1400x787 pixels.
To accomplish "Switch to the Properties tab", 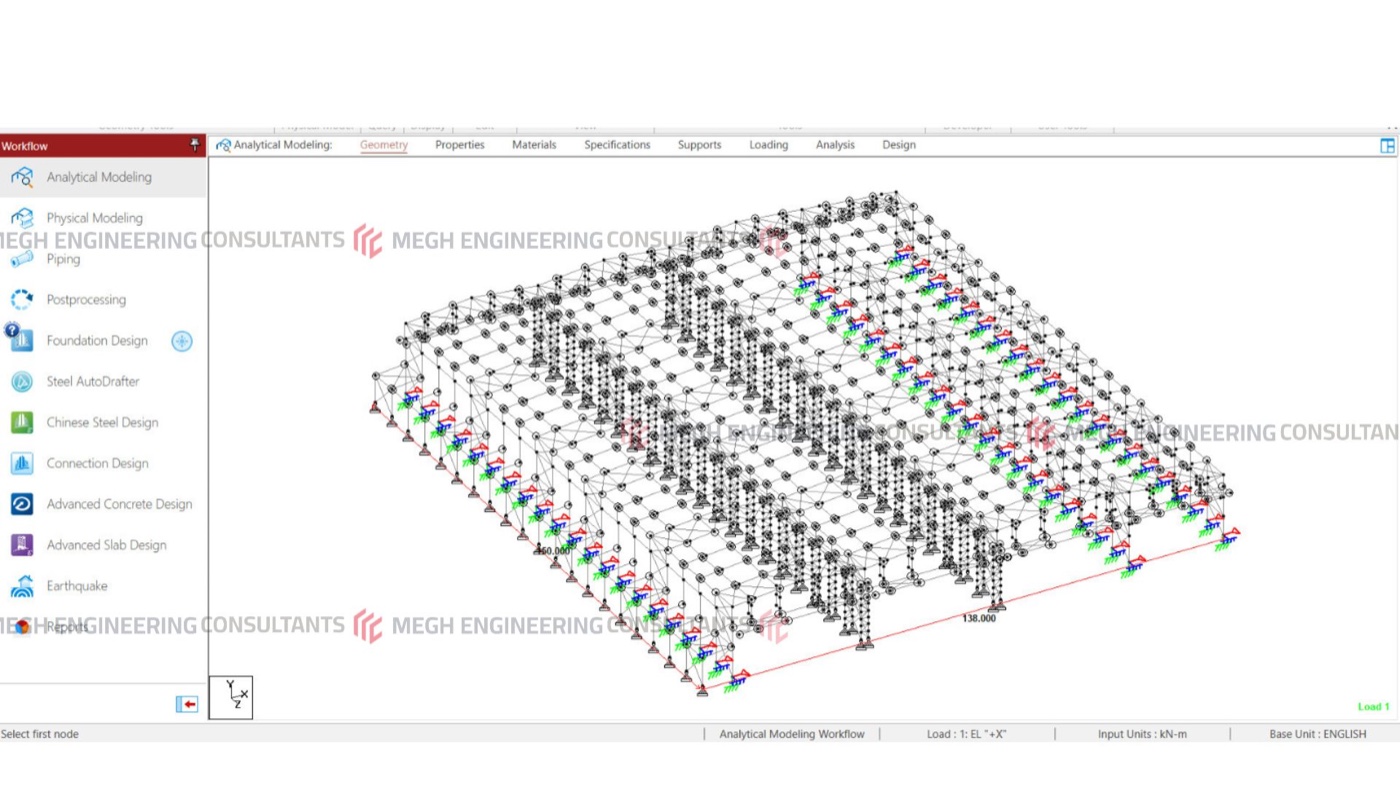I will [460, 145].
